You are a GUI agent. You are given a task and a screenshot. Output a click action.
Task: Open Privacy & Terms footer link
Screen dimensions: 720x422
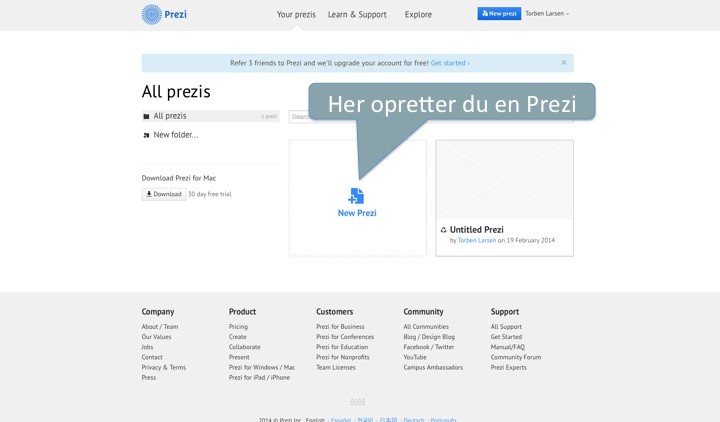pyautogui.click(x=163, y=367)
